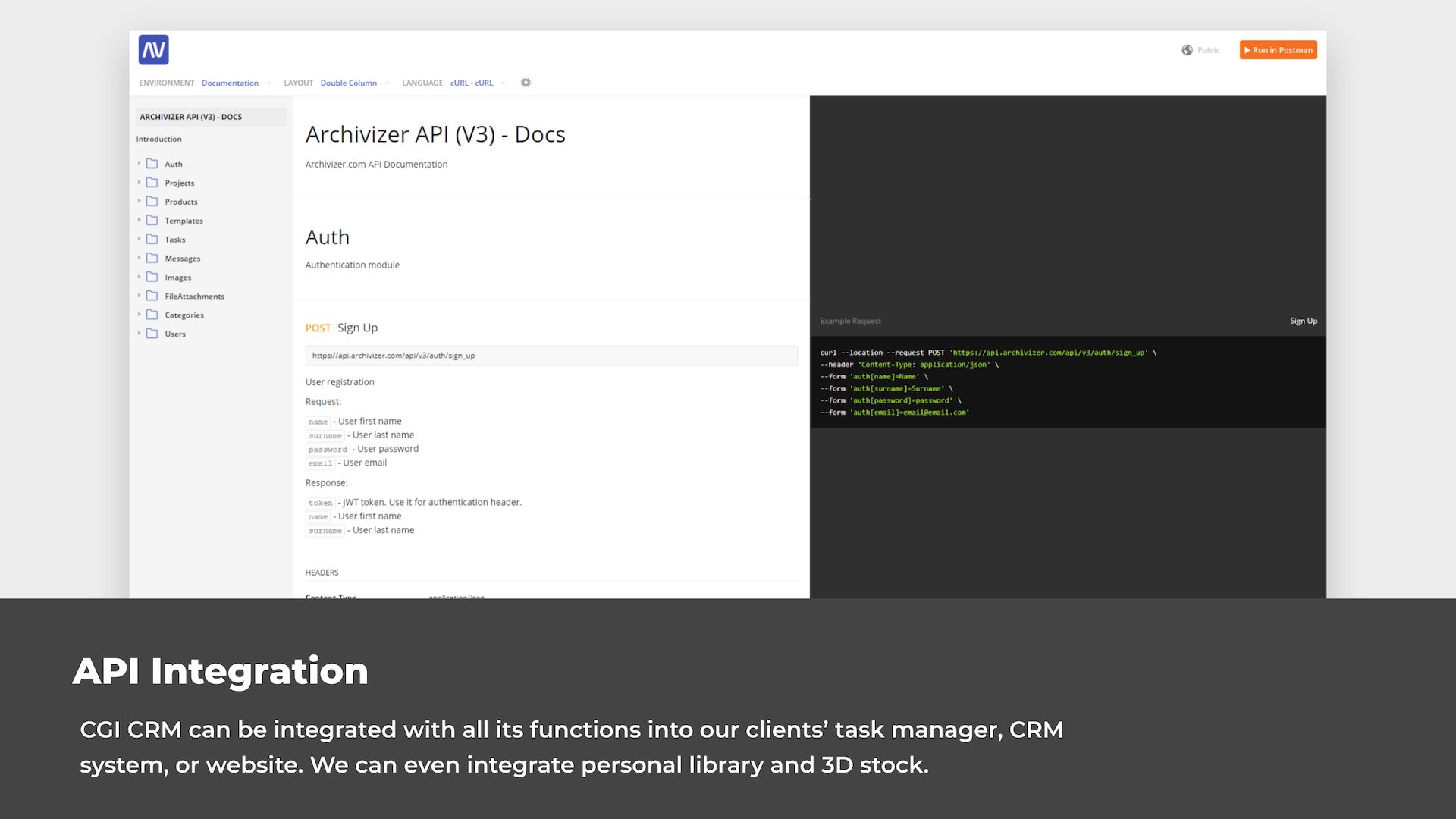Click the Messages folder icon
This screenshot has width=1456, height=819.
coord(152,258)
